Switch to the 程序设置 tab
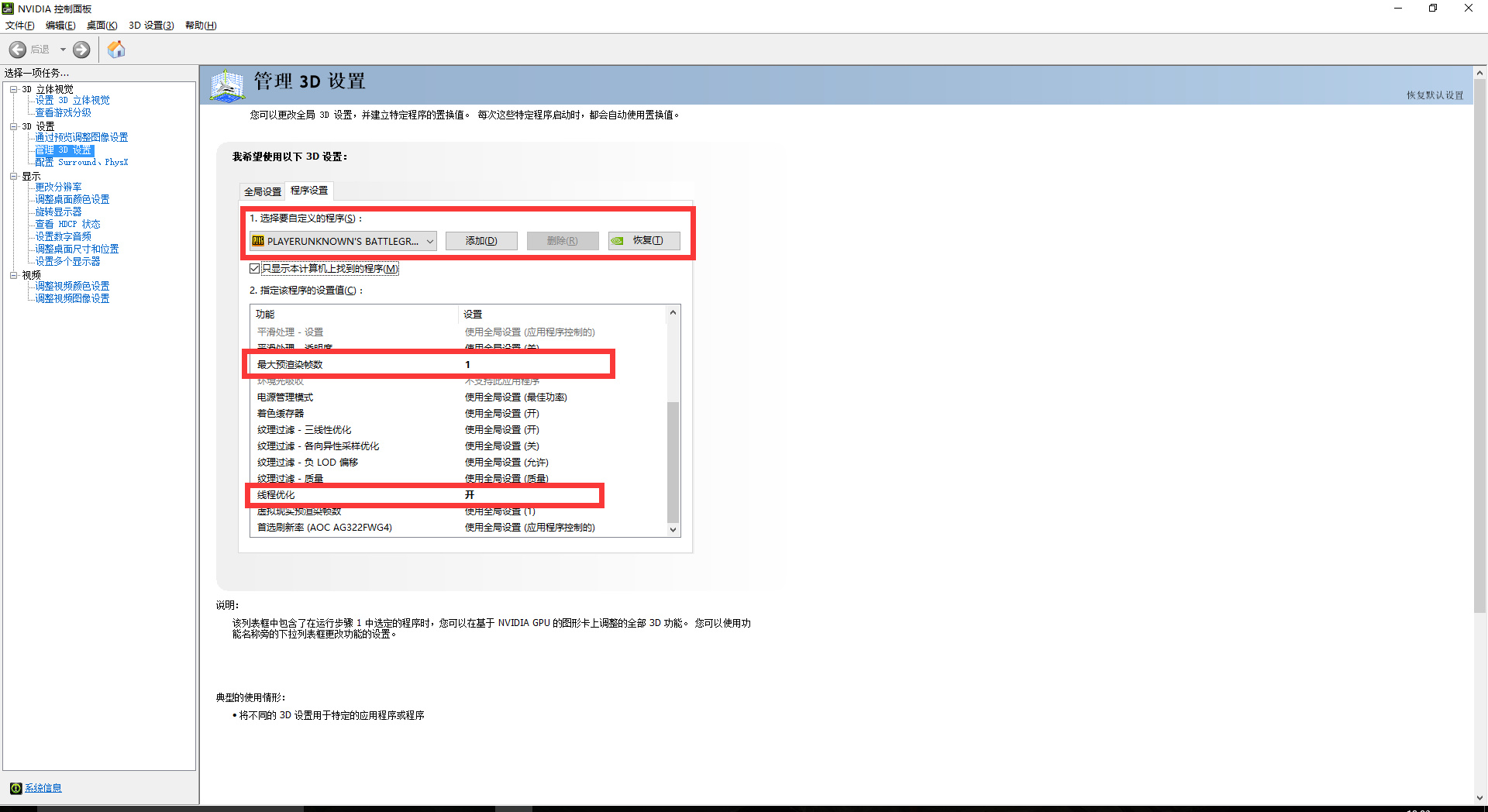The image size is (1488, 812). click(309, 191)
